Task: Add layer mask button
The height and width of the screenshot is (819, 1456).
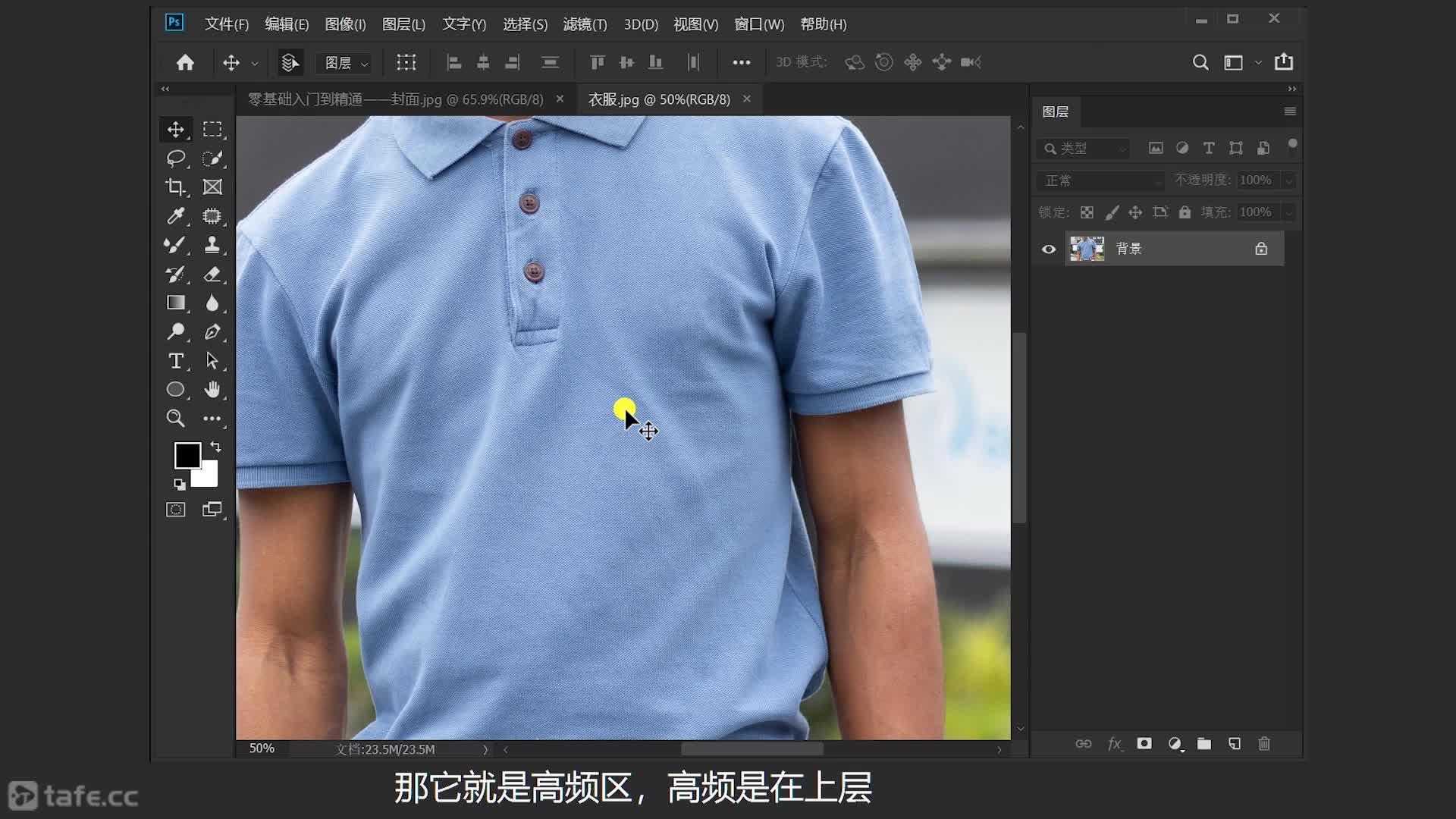Action: coord(1144,744)
